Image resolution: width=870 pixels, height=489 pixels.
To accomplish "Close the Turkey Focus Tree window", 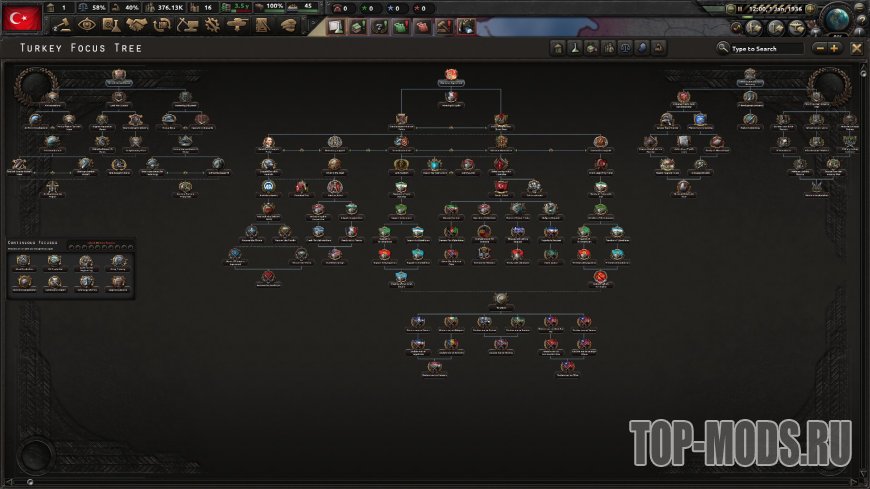I will click(x=856, y=48).
